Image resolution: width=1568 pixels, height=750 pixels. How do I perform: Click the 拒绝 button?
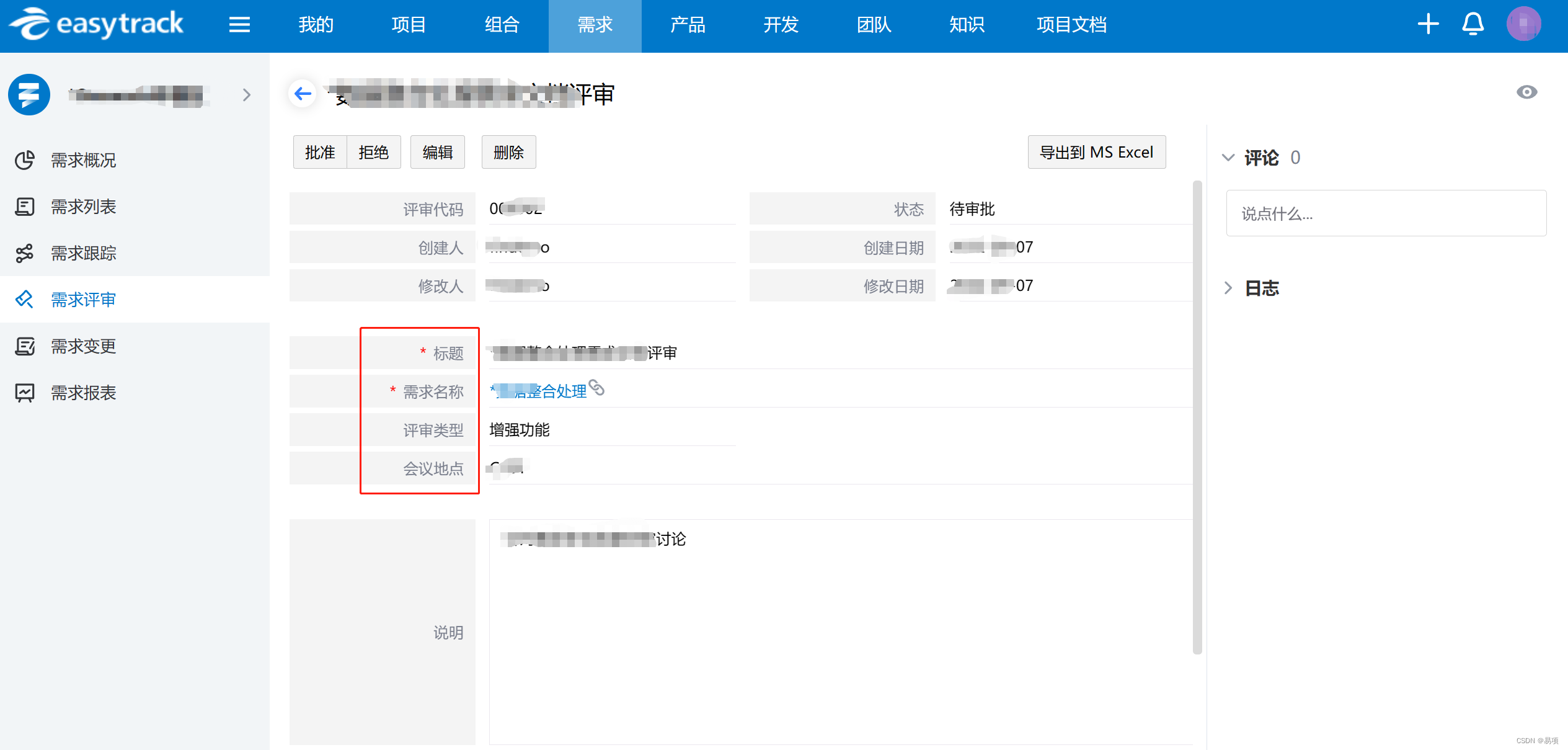(x=374, y=152)
